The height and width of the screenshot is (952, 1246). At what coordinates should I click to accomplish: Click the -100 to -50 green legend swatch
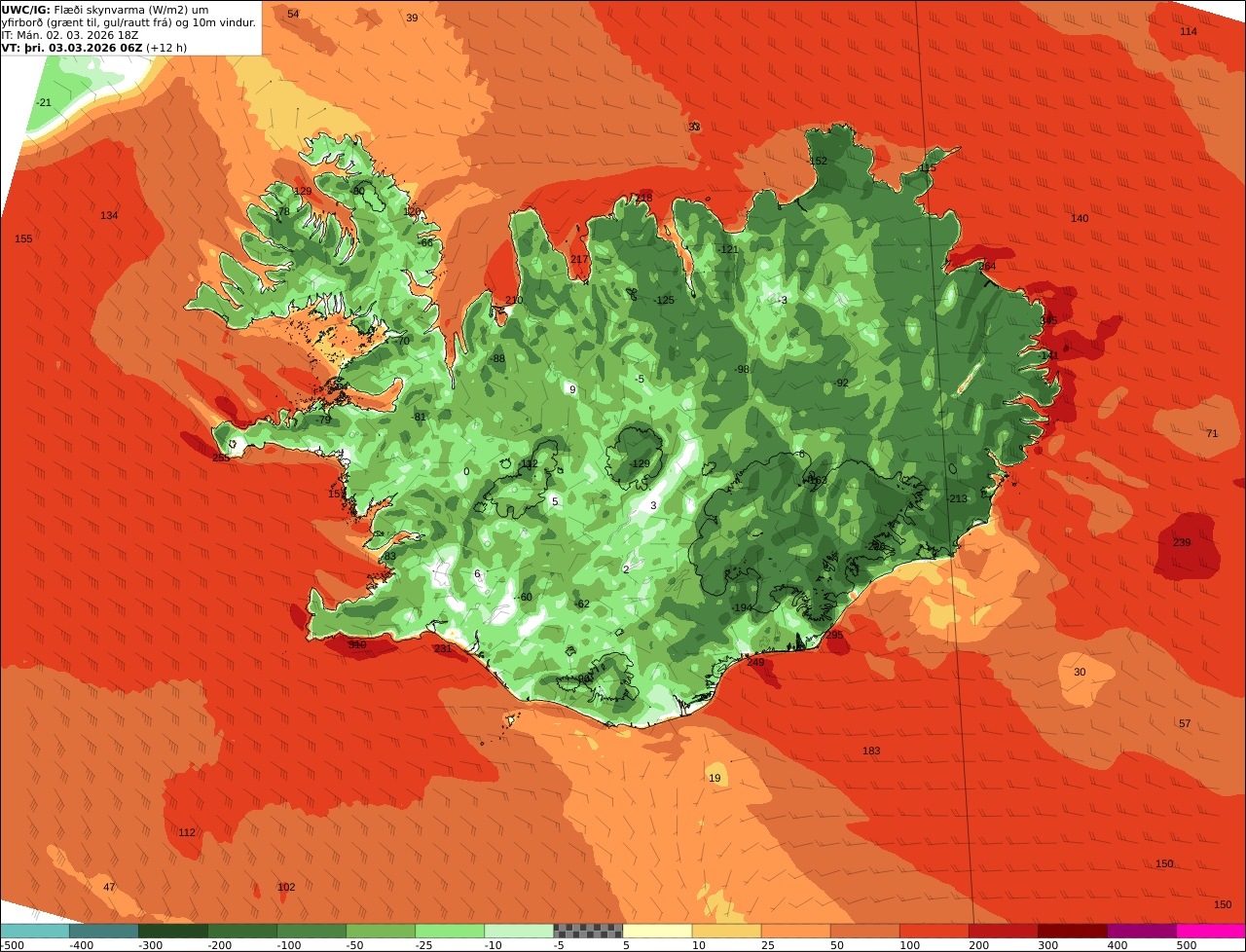pos(311,931)
